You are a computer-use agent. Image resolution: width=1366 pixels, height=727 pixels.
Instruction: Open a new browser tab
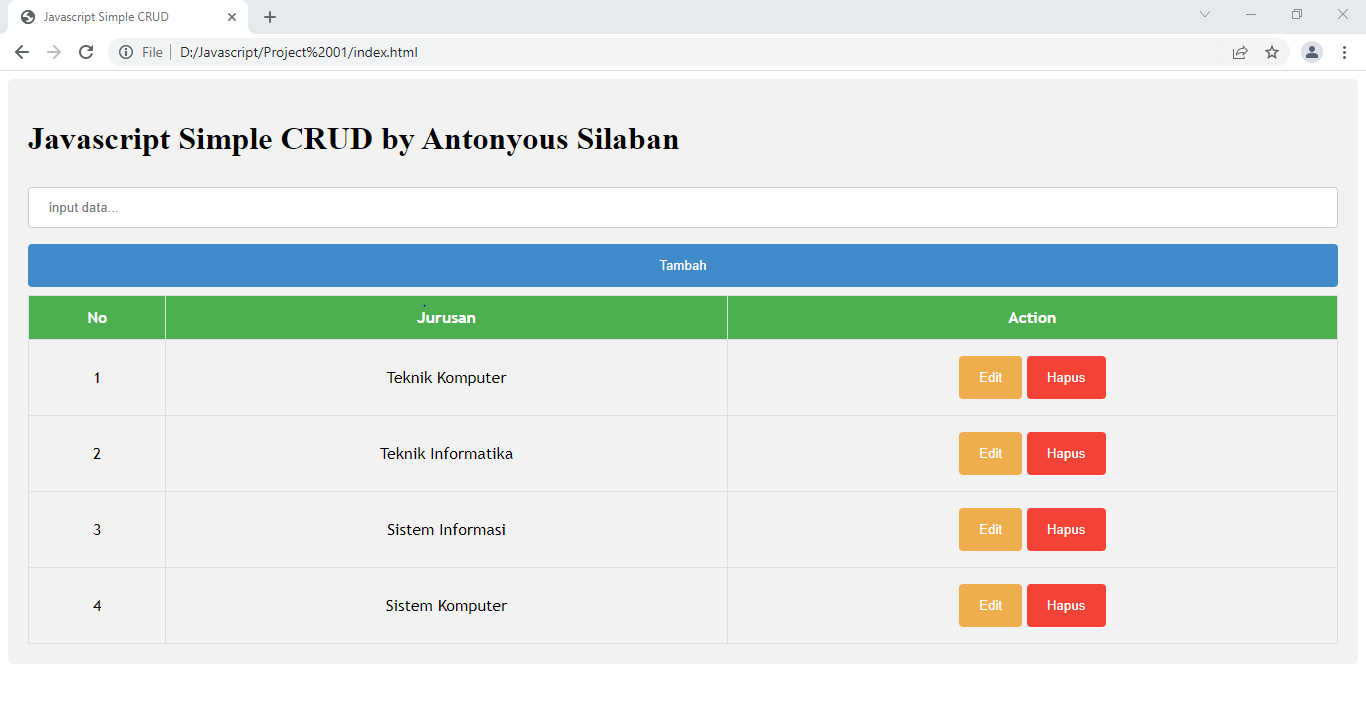click(x=269, y=16)
